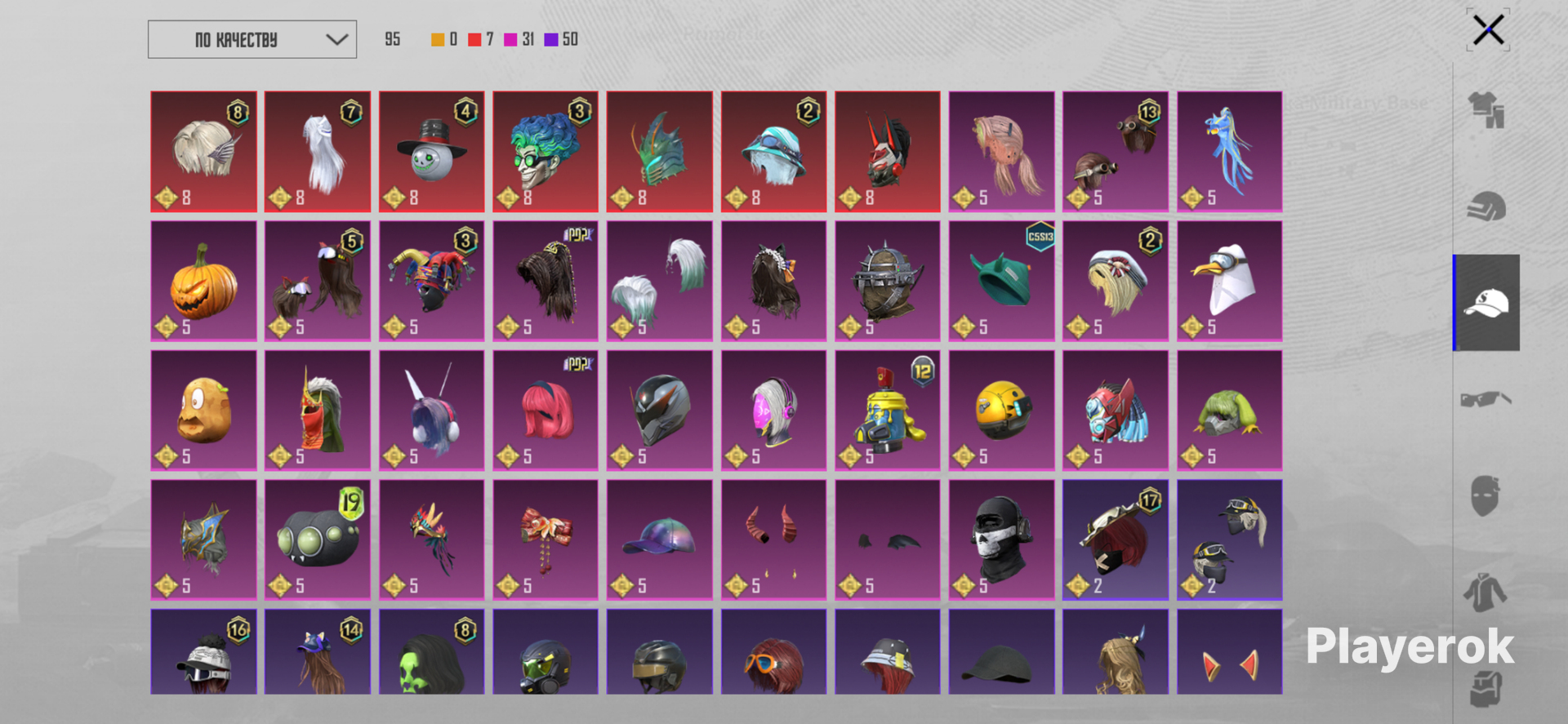Select the holographic baseball cap item
The image size is (1568, 724).
click(660, 540)
